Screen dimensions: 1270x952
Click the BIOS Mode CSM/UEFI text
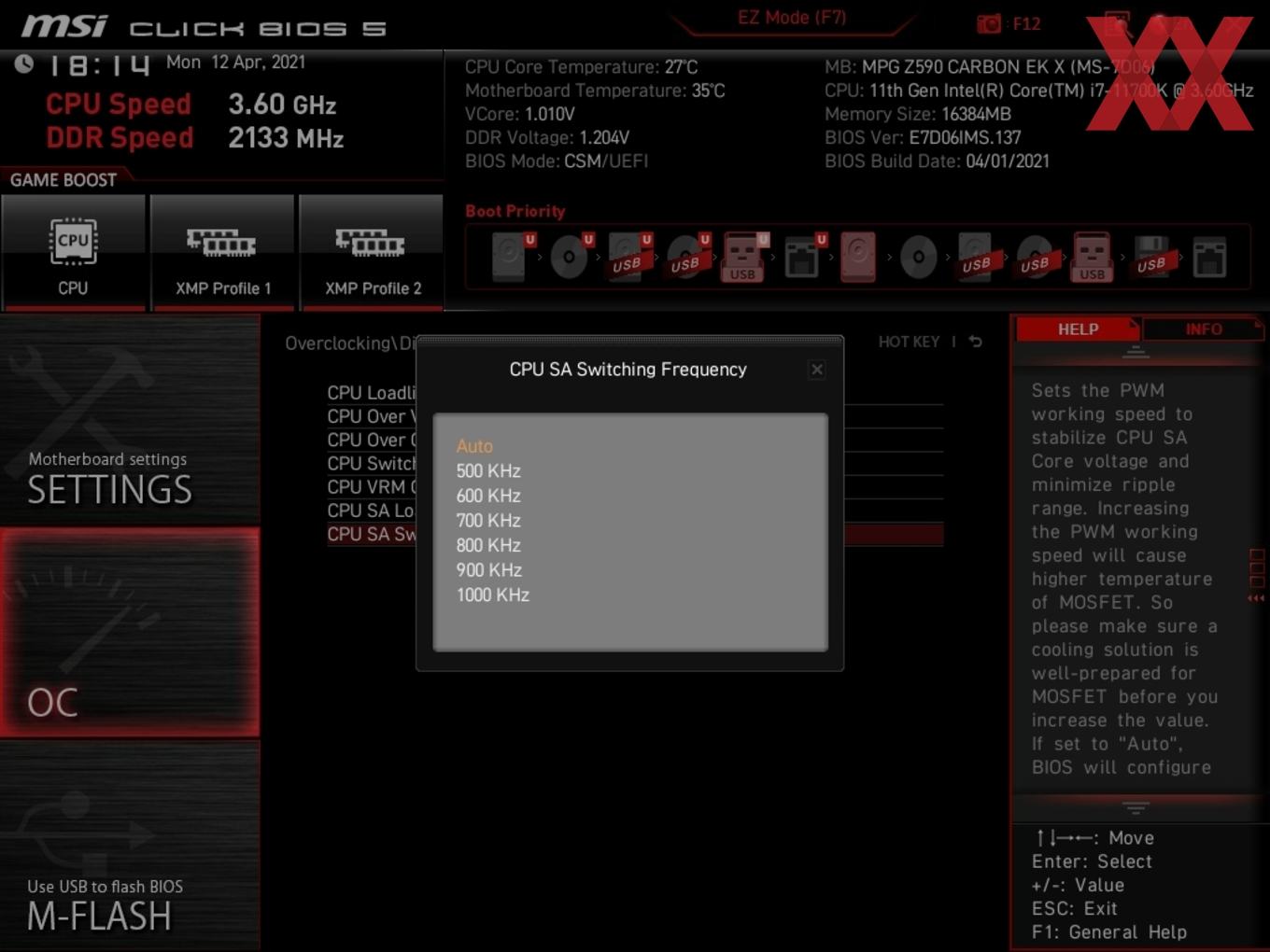coord(557,161)
